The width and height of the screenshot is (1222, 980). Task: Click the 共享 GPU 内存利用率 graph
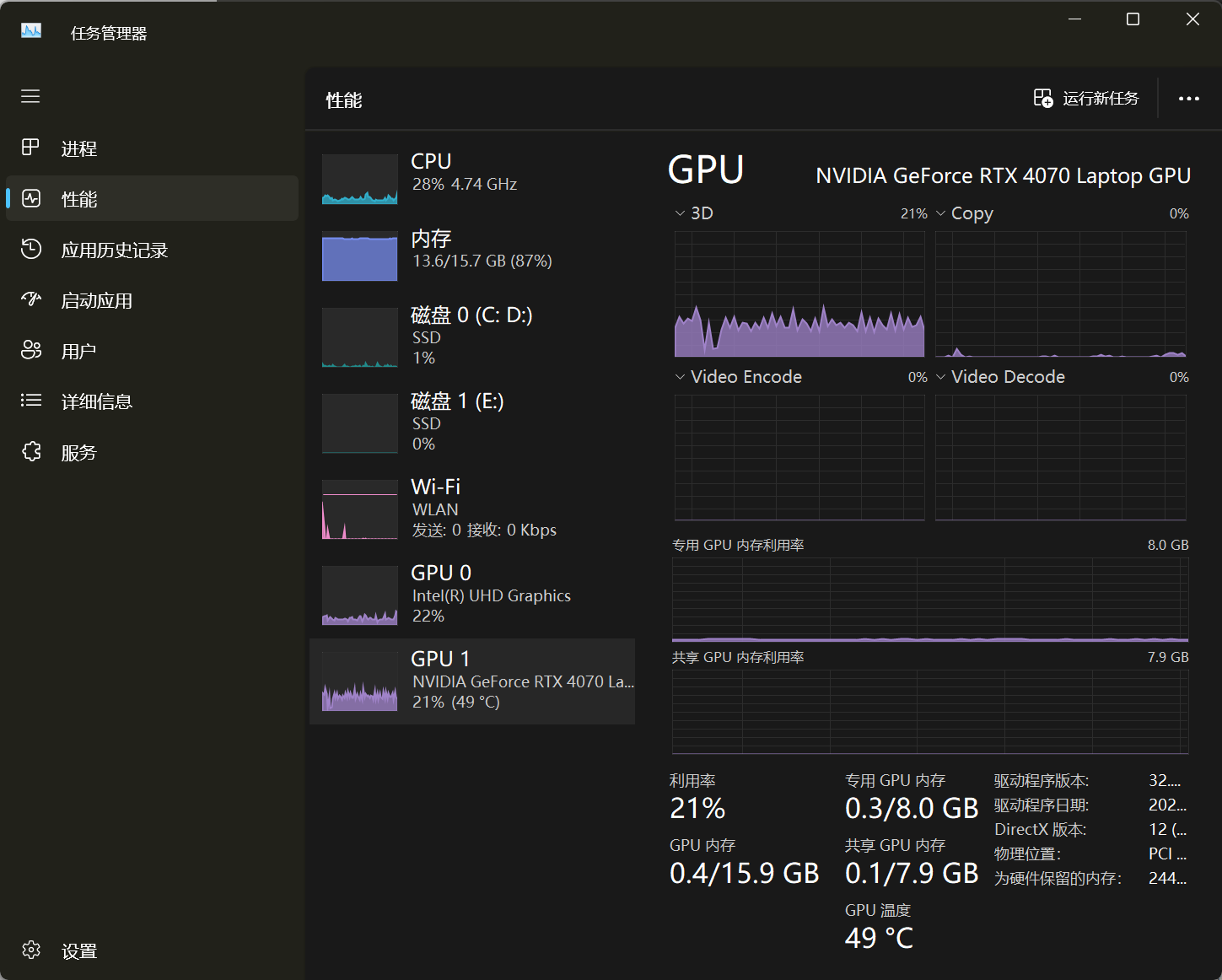pyautogui.click(x=930, y=712)
